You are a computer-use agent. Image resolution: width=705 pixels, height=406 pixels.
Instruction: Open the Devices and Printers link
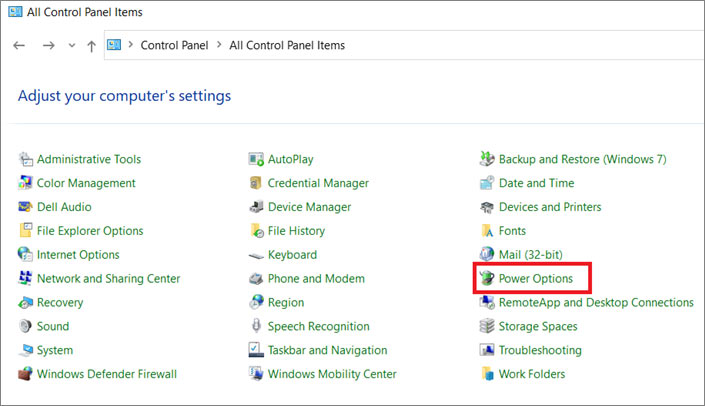click(x=550, y=207)
